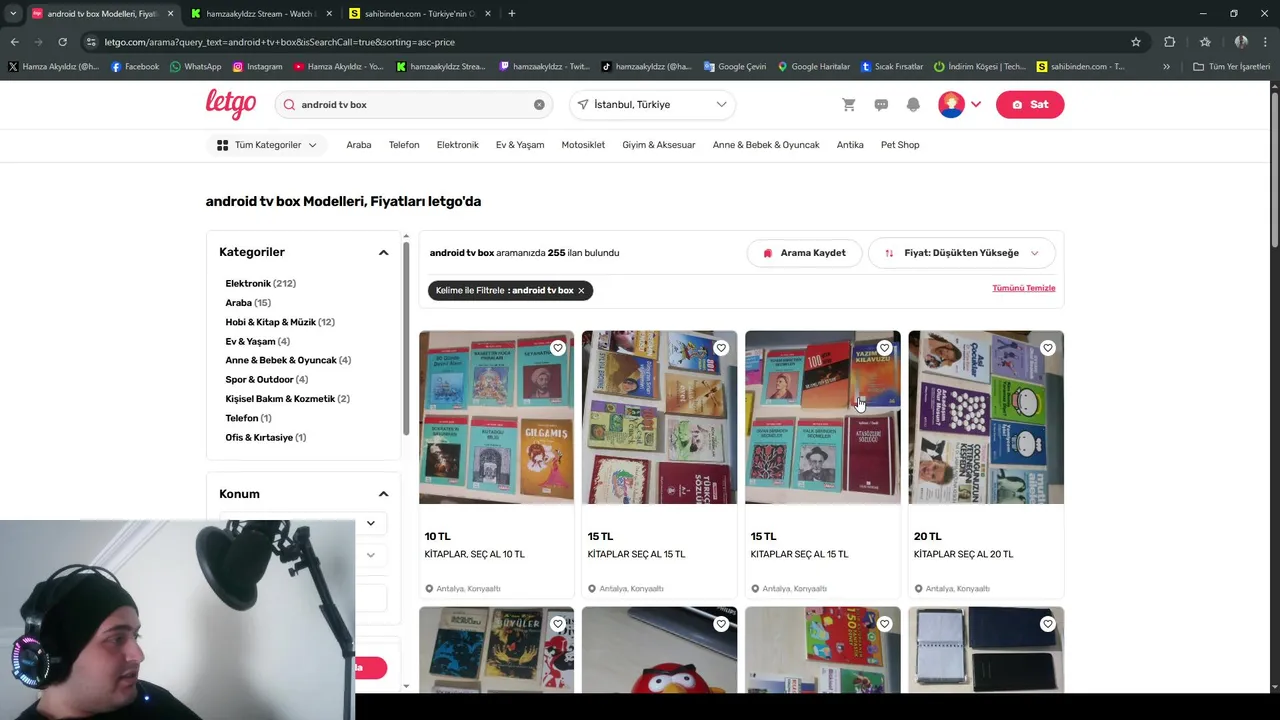Open the Araba category
1280x720 pixels.
click(x=359, y=145)
